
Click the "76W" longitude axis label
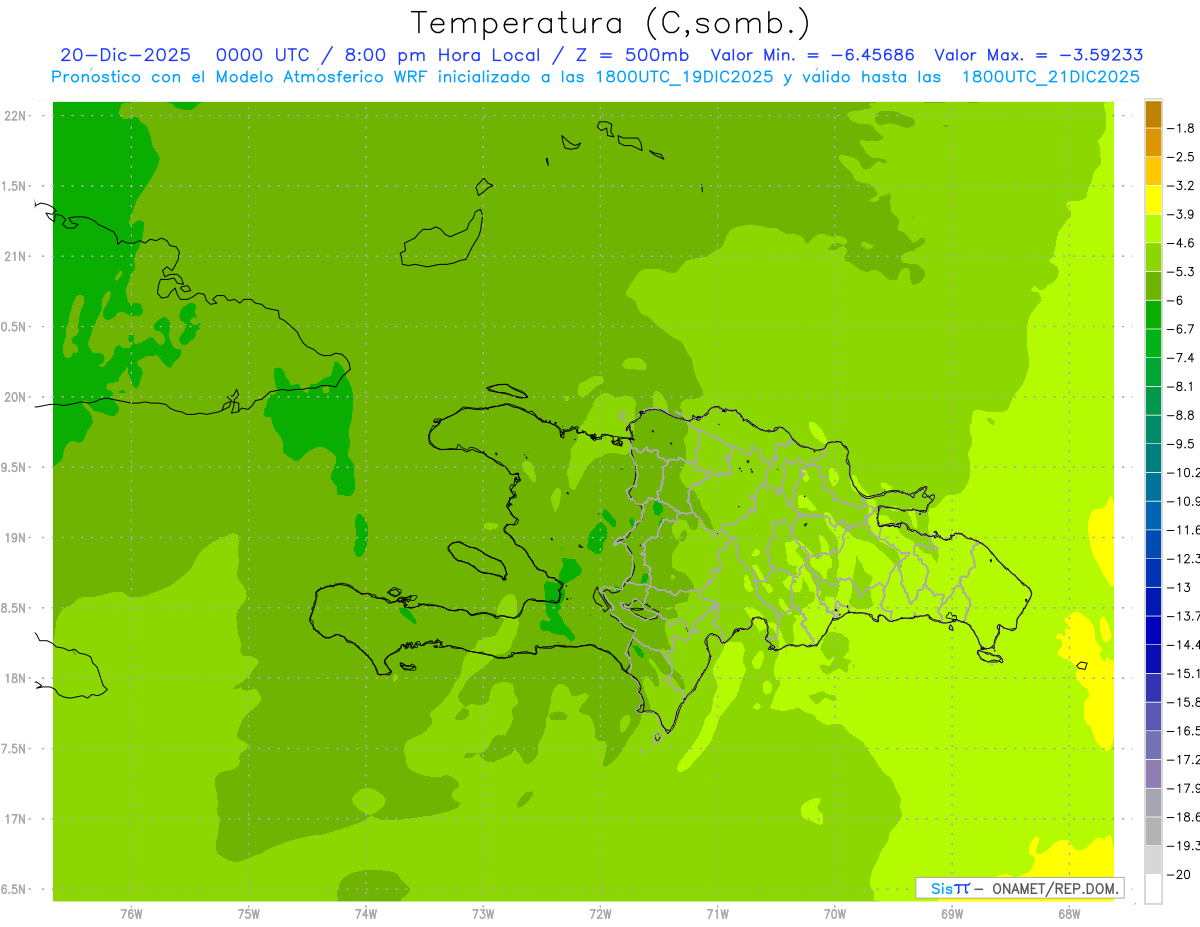click(x=131, y=912)
